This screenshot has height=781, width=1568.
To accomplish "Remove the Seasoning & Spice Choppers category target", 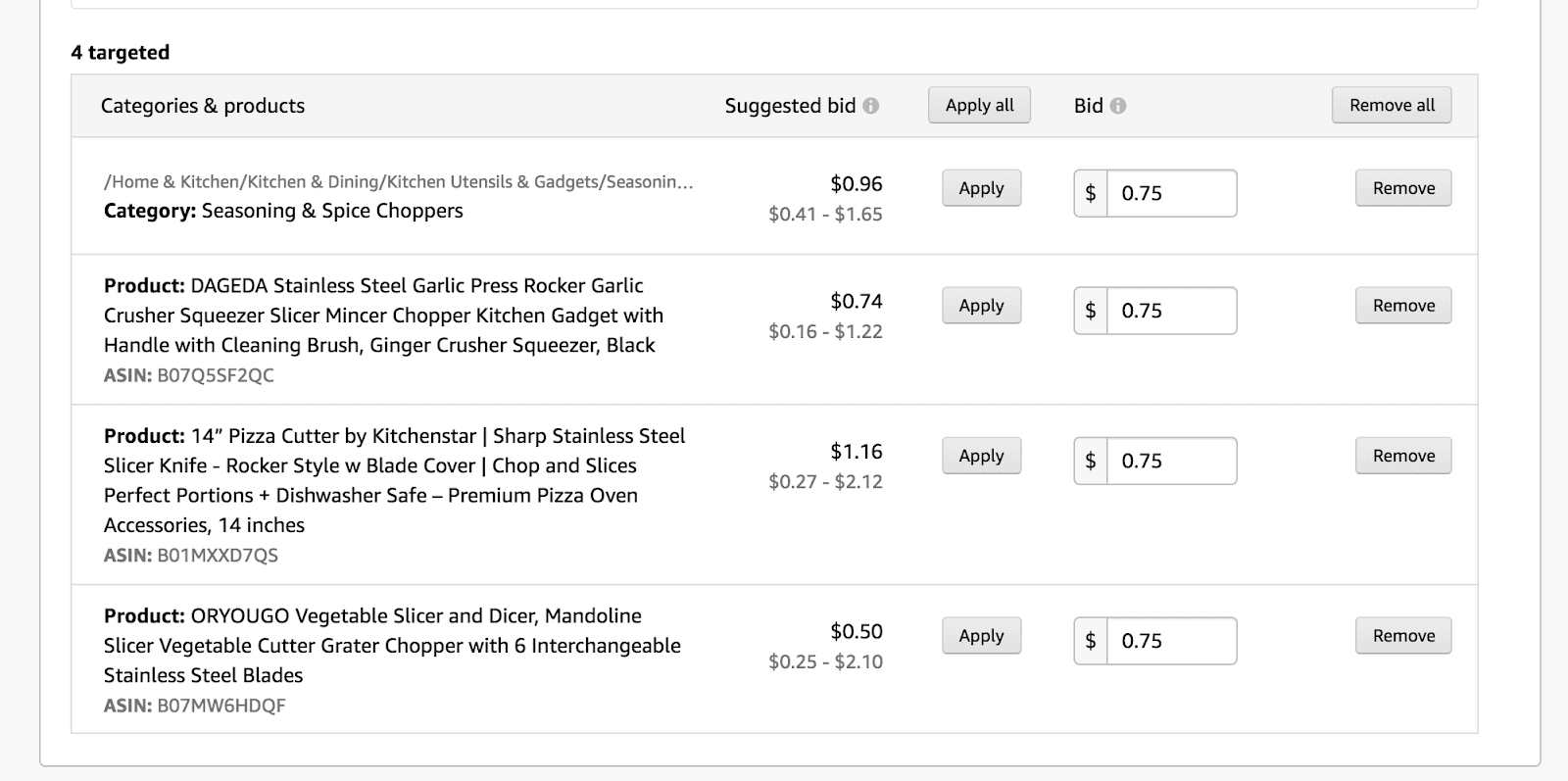I will [x=1403, y=188].
